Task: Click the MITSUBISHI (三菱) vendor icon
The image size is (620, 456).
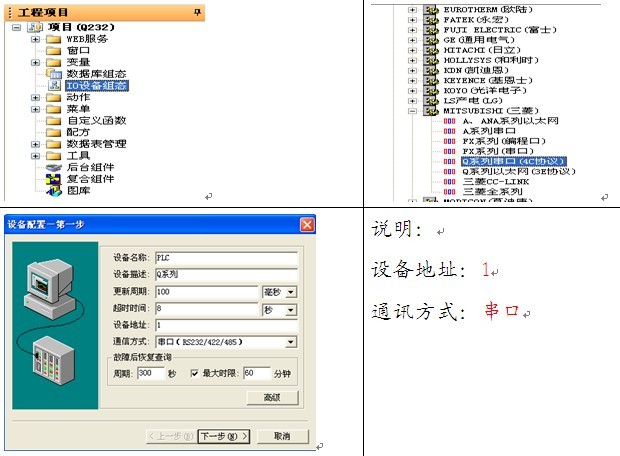Action: (431, 111)
